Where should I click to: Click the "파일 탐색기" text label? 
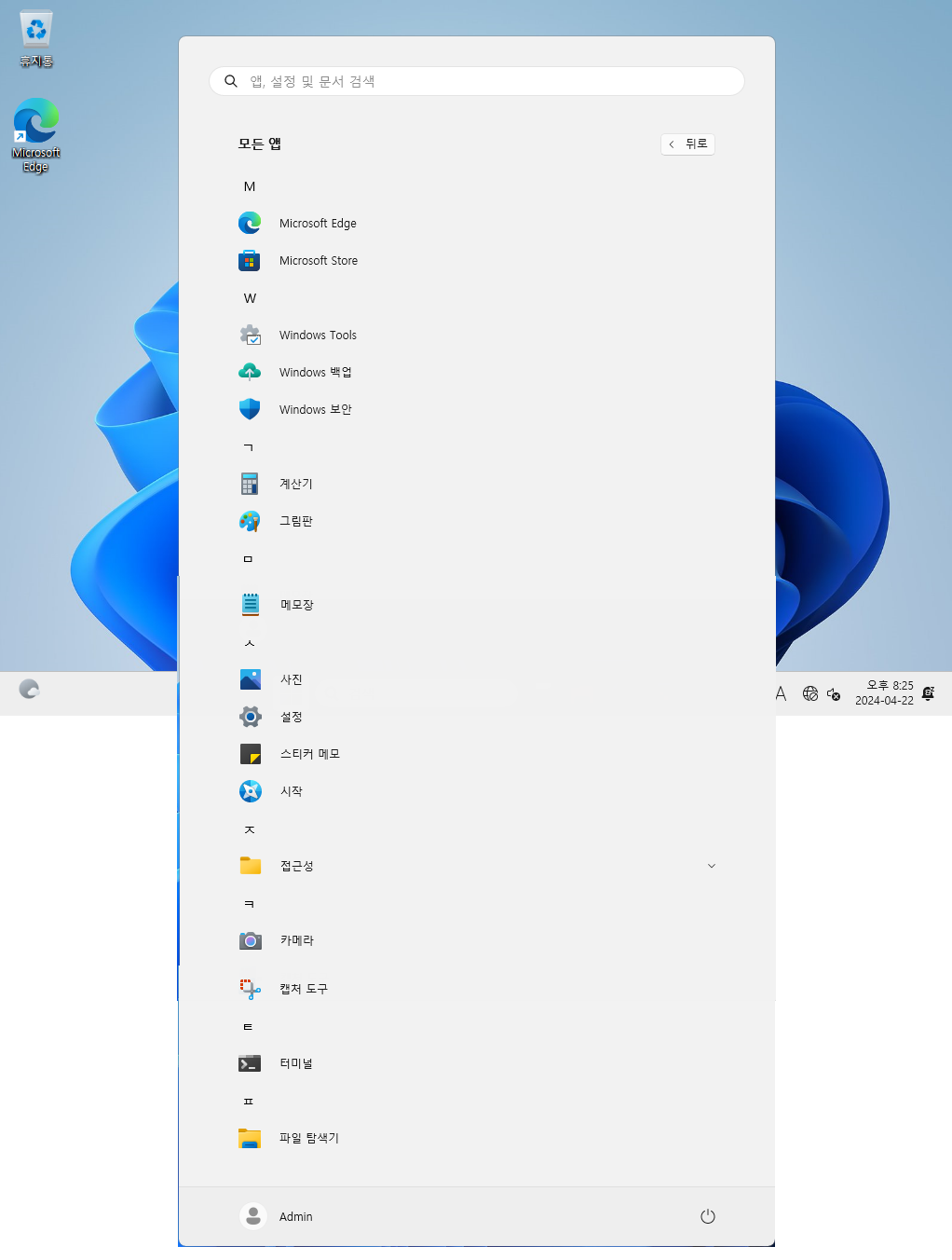tap(309, 1138)
